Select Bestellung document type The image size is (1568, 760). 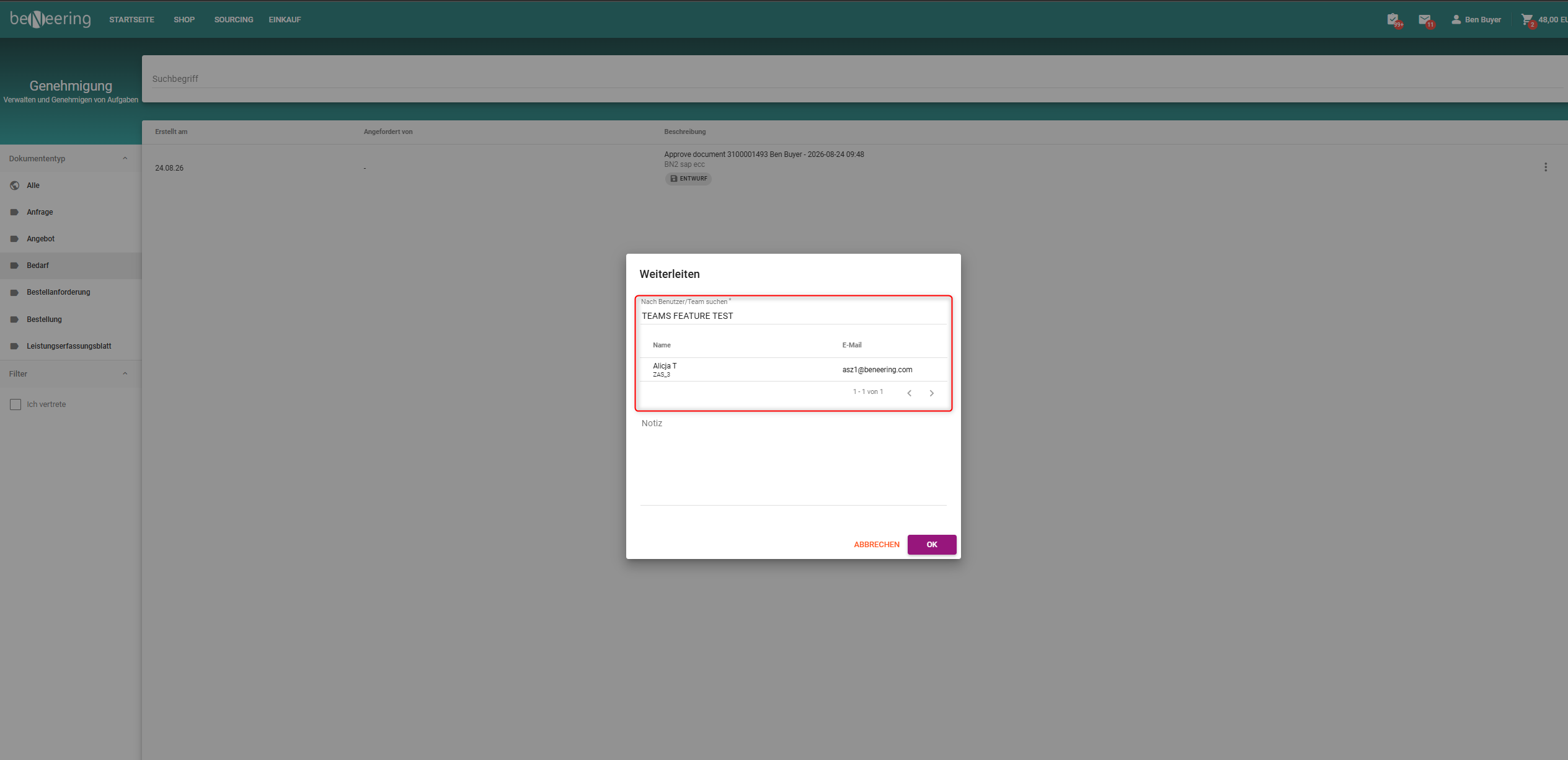click(71, 320)
